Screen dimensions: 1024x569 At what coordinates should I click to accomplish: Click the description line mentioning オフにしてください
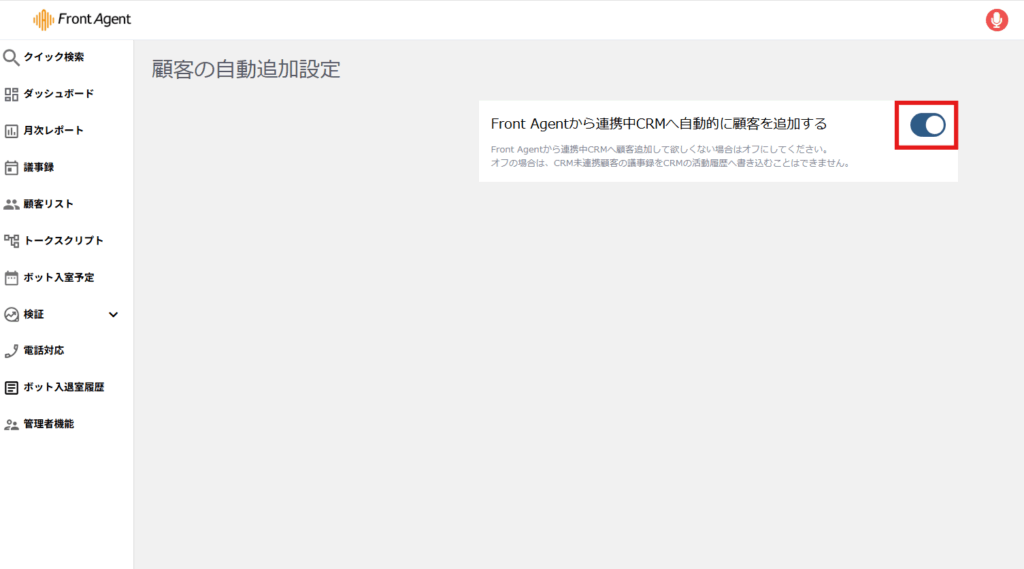(658, 149)
